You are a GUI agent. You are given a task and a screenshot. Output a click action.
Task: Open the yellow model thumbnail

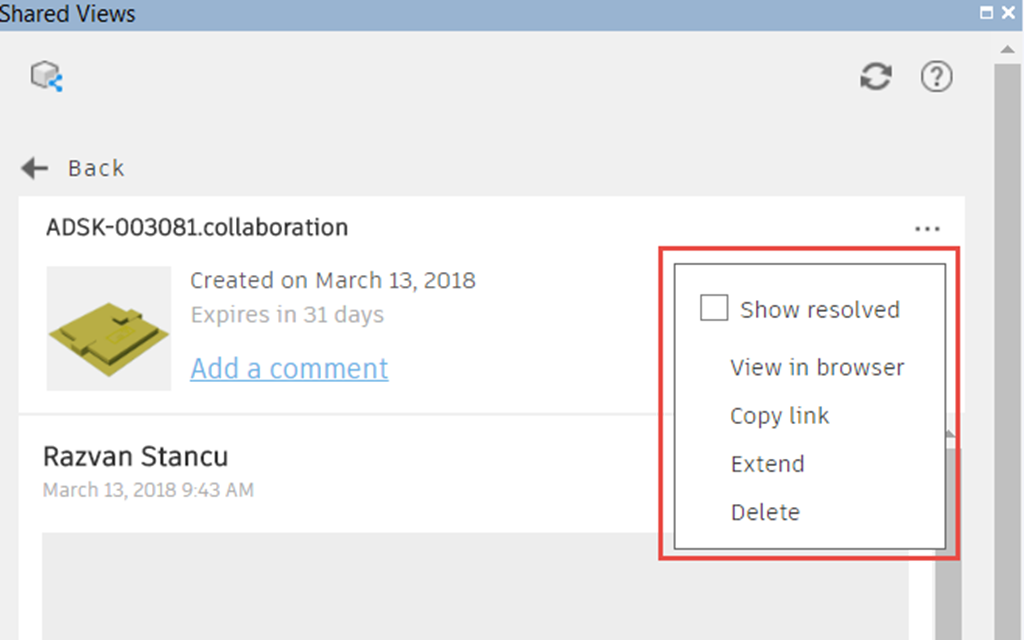click(x=108, y=328)
